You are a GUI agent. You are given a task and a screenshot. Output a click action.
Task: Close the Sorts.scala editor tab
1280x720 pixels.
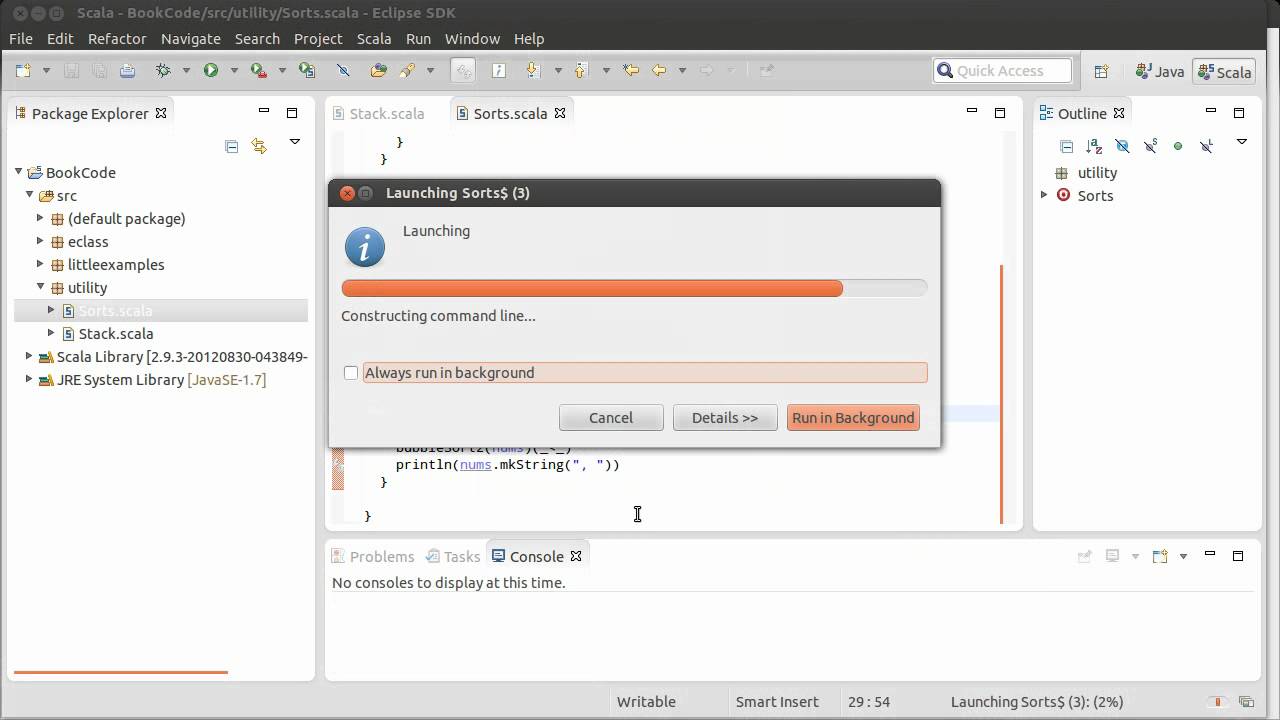560,113
